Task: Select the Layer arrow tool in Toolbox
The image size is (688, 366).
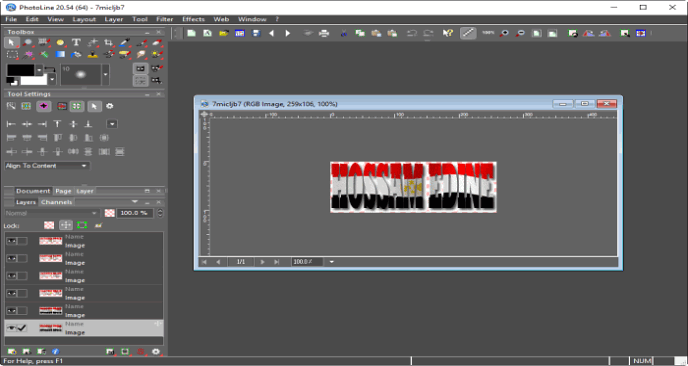Action: (x=11, y=43)
